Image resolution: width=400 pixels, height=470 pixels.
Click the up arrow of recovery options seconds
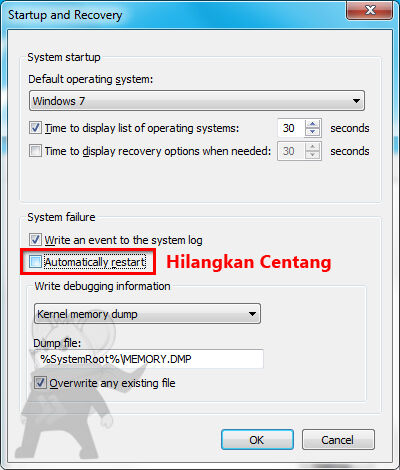click(x=313, y=147)
